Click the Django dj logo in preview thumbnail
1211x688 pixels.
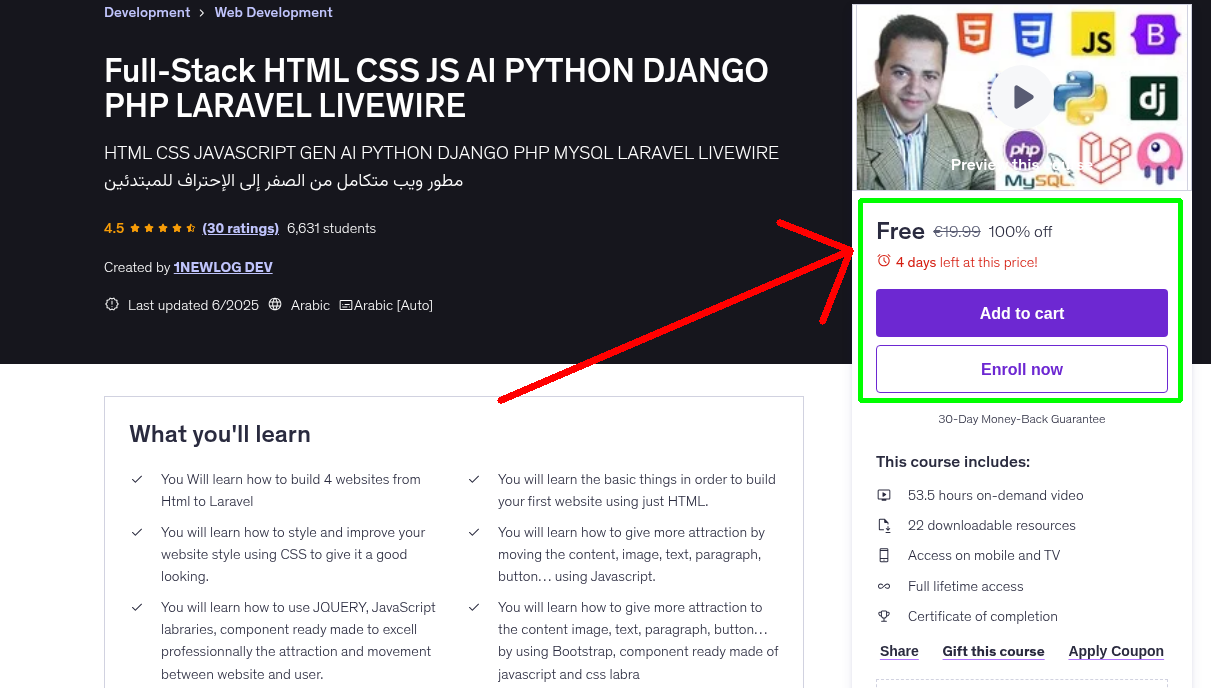point(1154,98)
